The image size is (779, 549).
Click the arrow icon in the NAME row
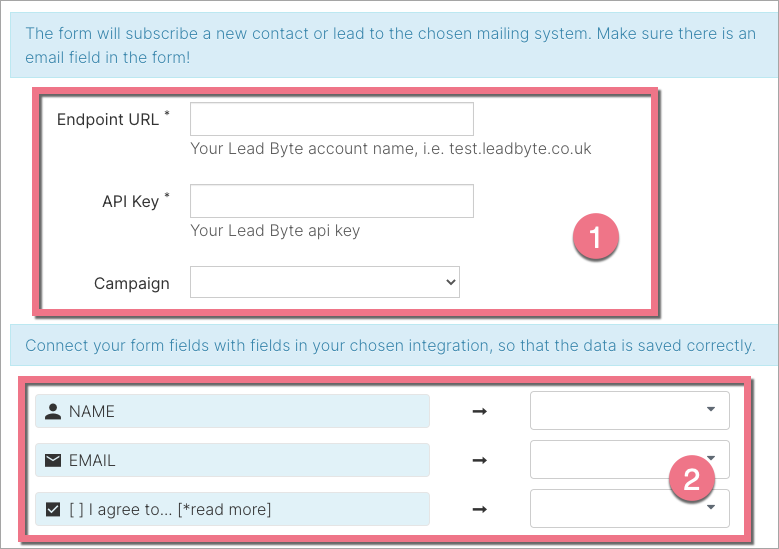point(480,411)
